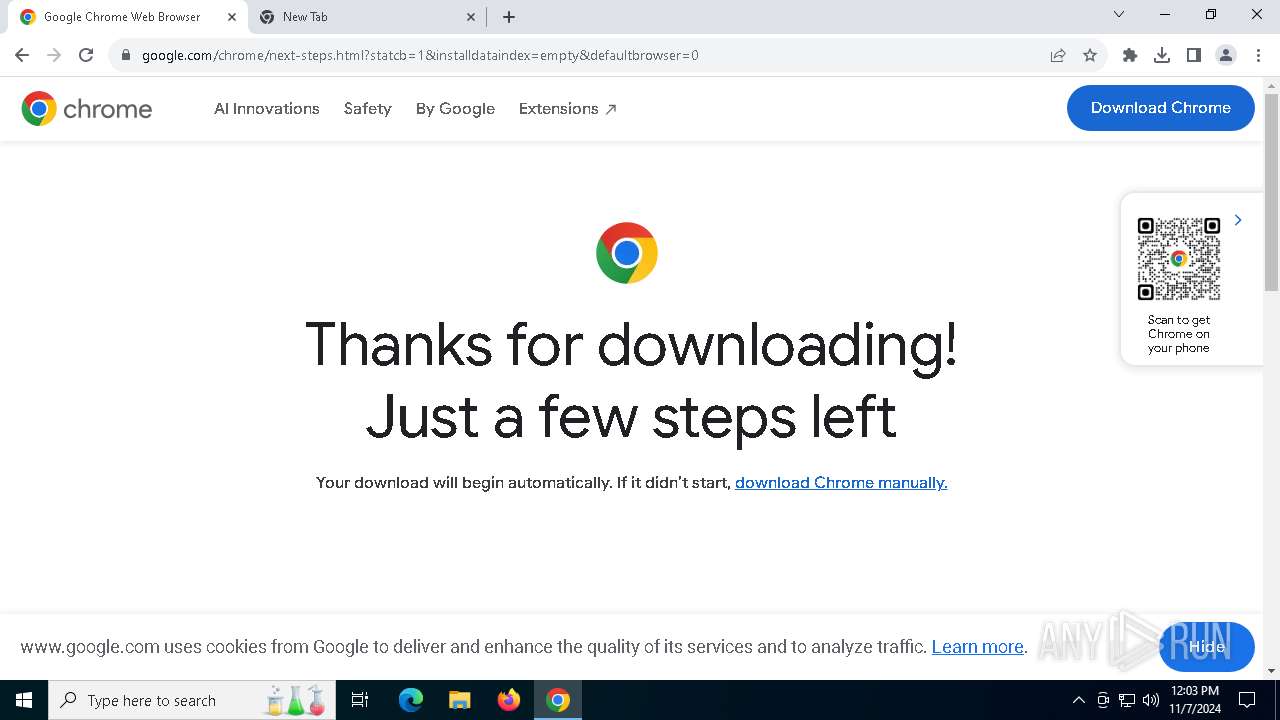Click the 'Scan to get Chrome on your phone' text

click(x=1179, y=334)
